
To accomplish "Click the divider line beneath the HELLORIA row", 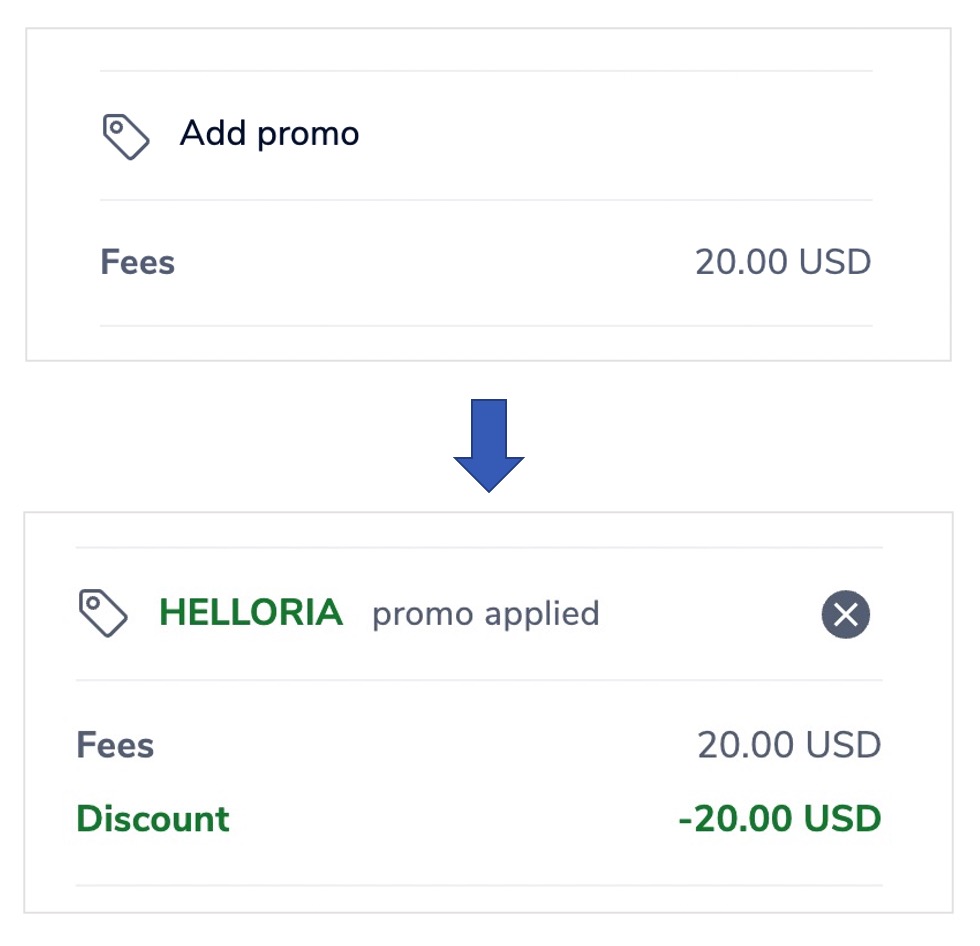I will [479, 680].
